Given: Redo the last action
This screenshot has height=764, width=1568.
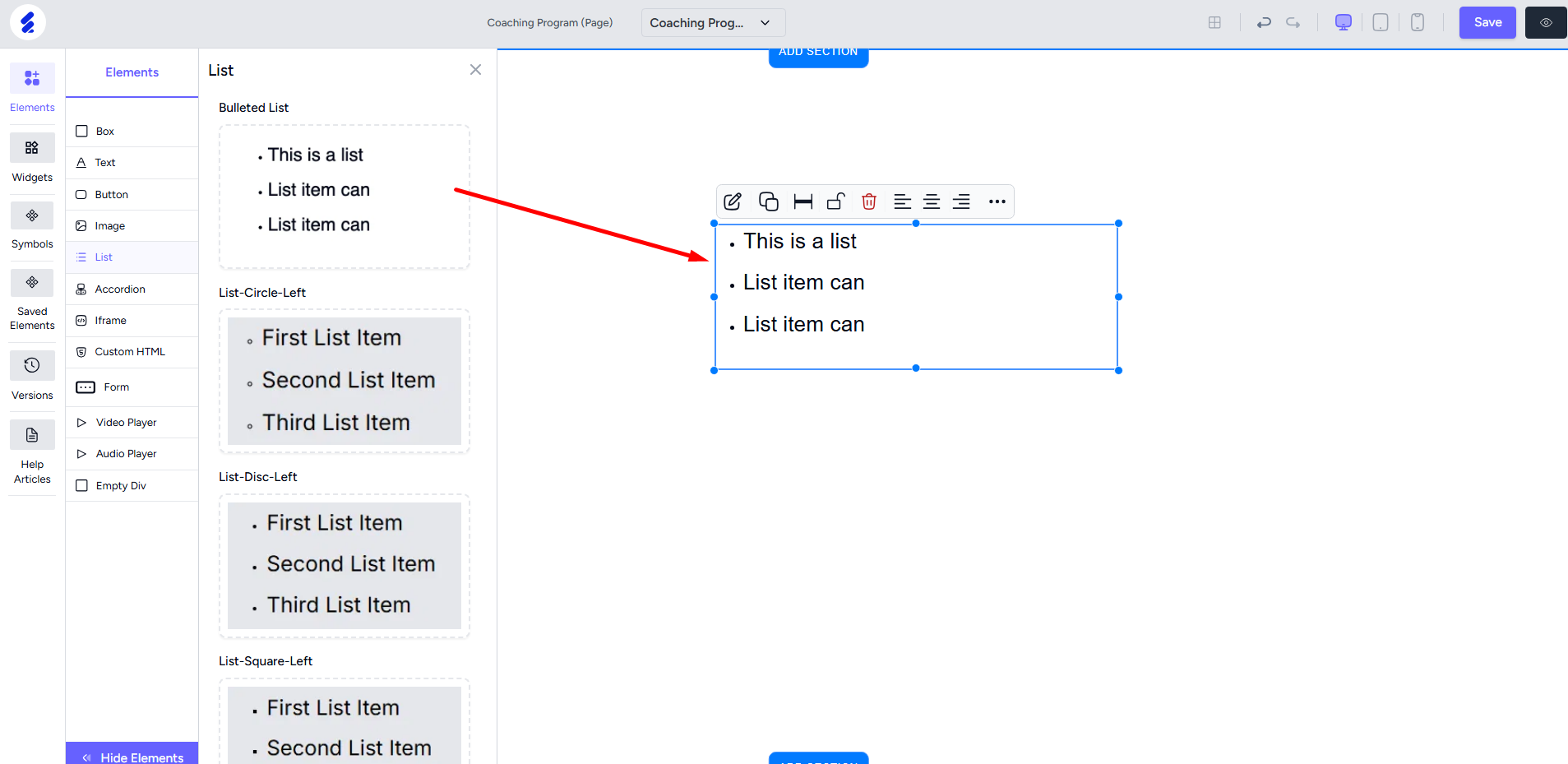Looking at the screenshot, I should pos(1293,22).
